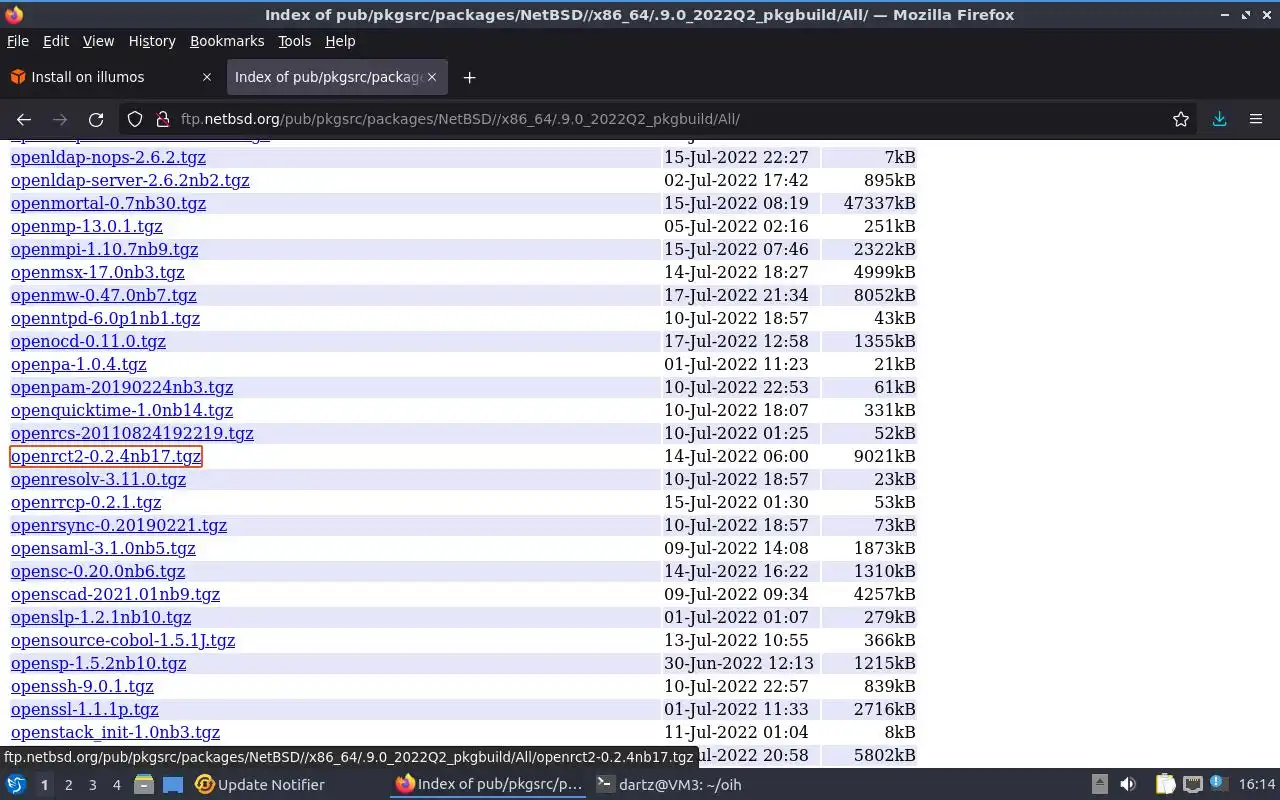Click the taskbar clock showing 16:14
The image size is (1280, 800).
[1257, 785]
